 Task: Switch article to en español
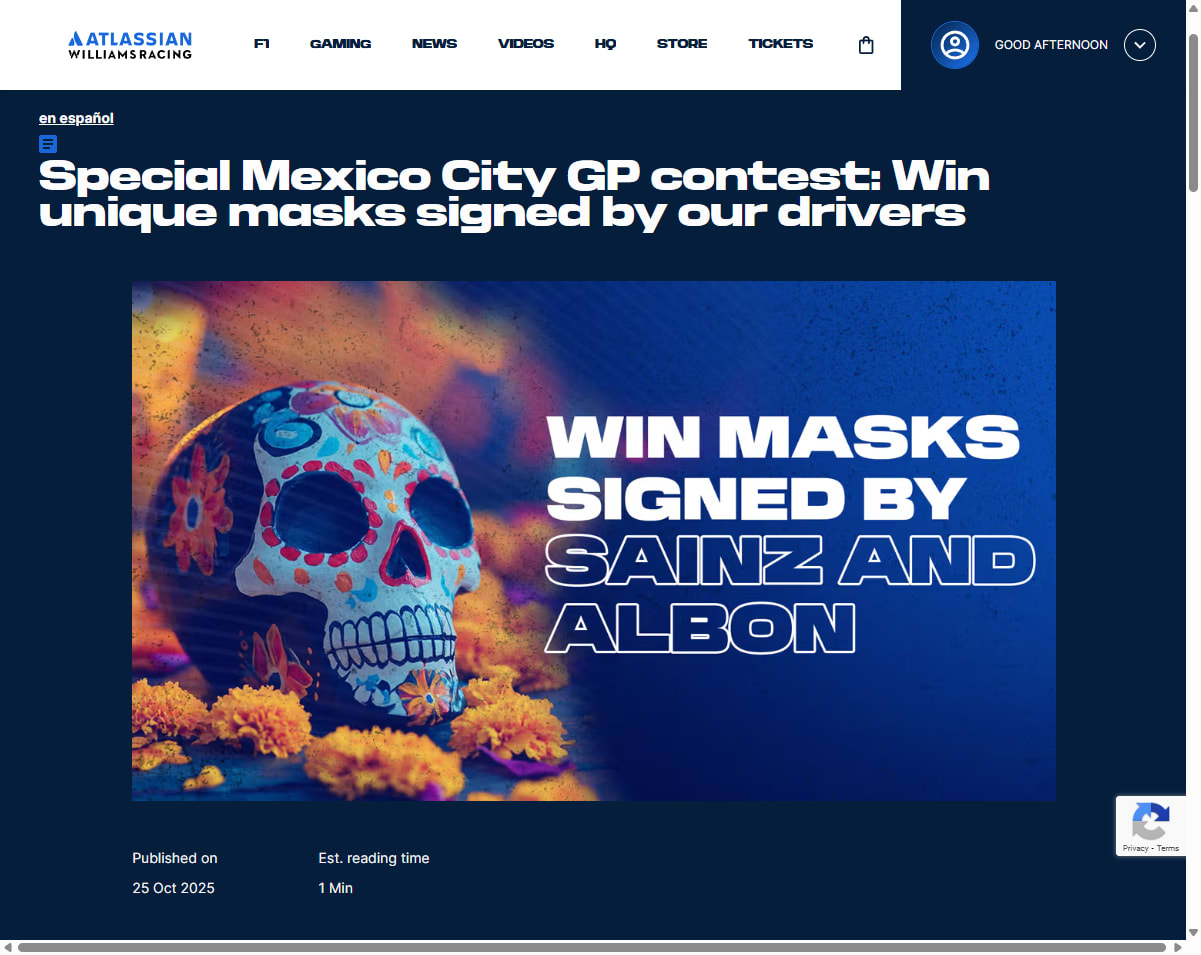tap(76, 118)
